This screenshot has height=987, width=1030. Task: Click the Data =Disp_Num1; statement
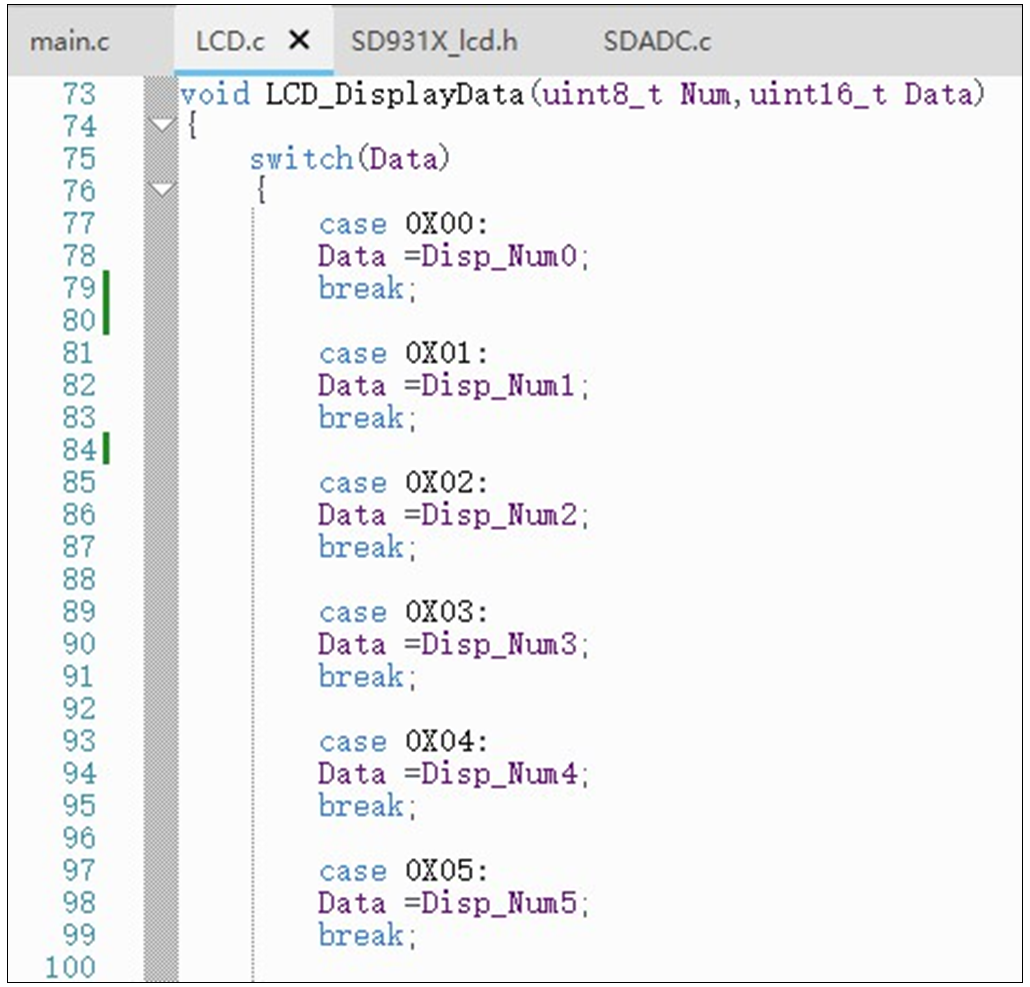[453, 385]
